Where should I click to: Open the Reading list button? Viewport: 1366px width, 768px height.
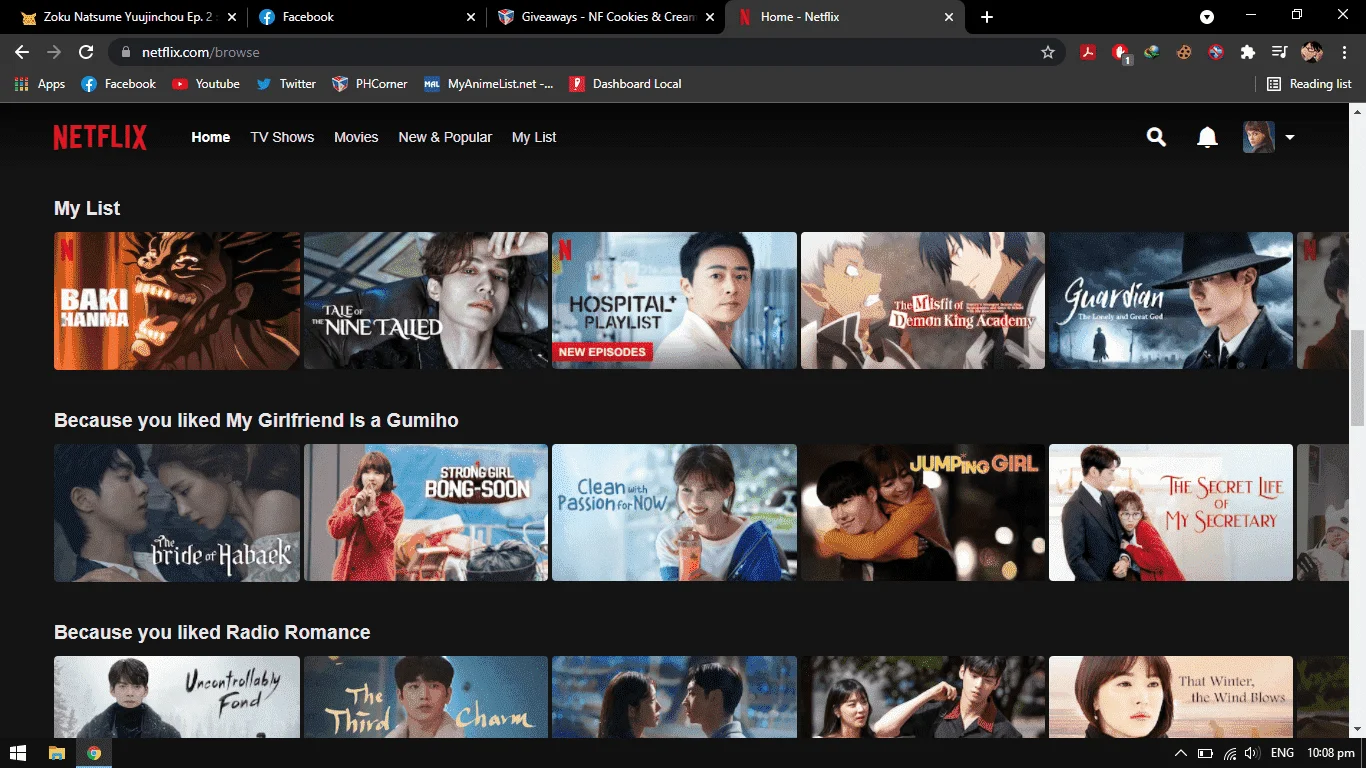[x=1309, y=84]
